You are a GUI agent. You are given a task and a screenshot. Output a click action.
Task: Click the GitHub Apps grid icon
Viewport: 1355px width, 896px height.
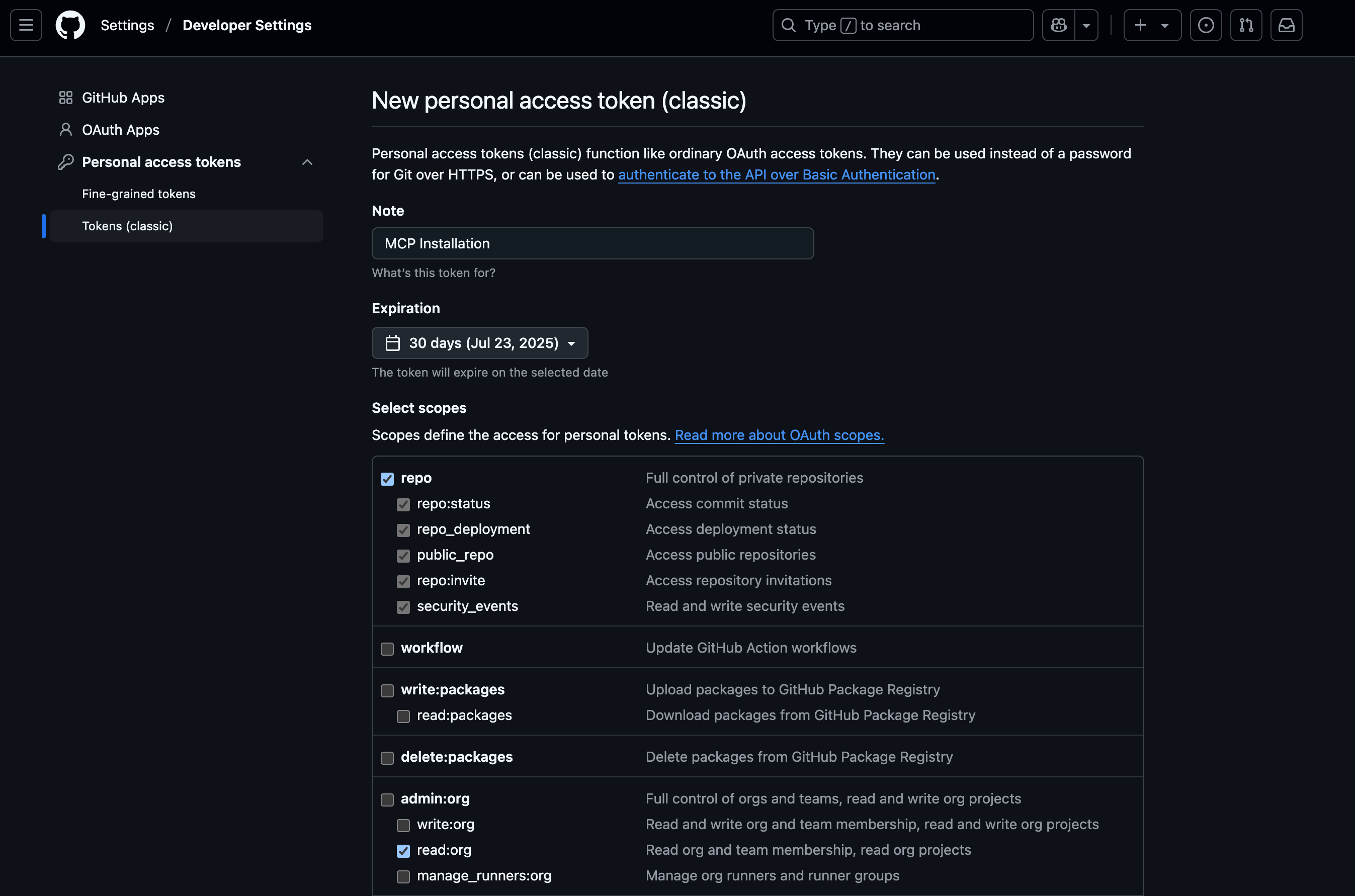pyautogui.click(x=66, y=98)
